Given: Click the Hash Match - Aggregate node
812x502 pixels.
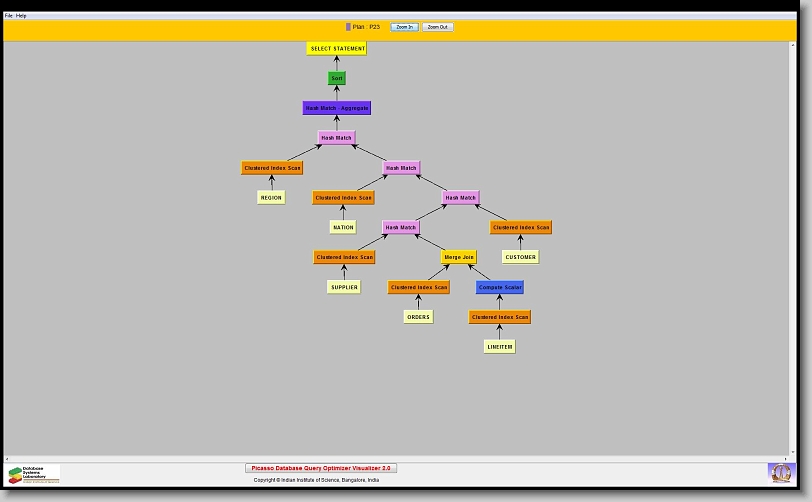Looking at the screenshot, I should tap(337, 108).
